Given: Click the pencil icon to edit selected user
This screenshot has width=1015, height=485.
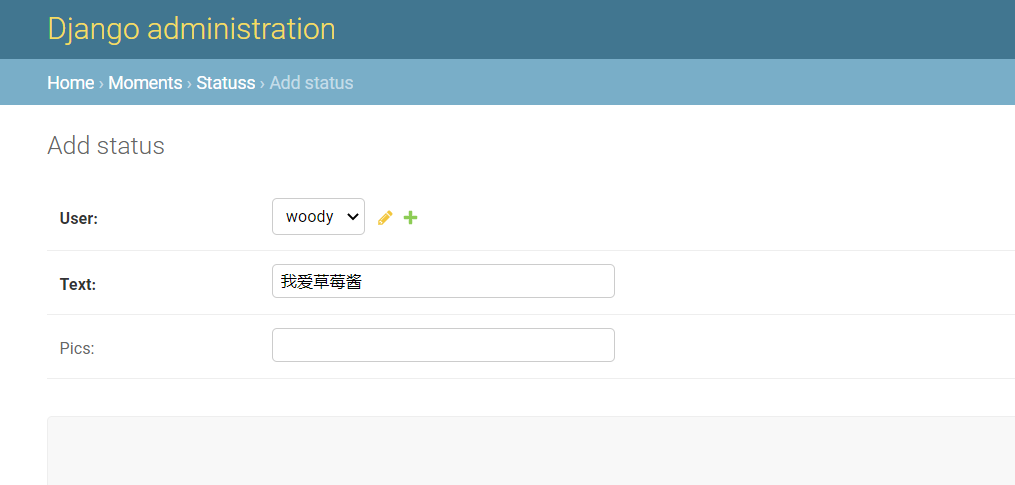Looking at the screenshot, I should [385, 218].
